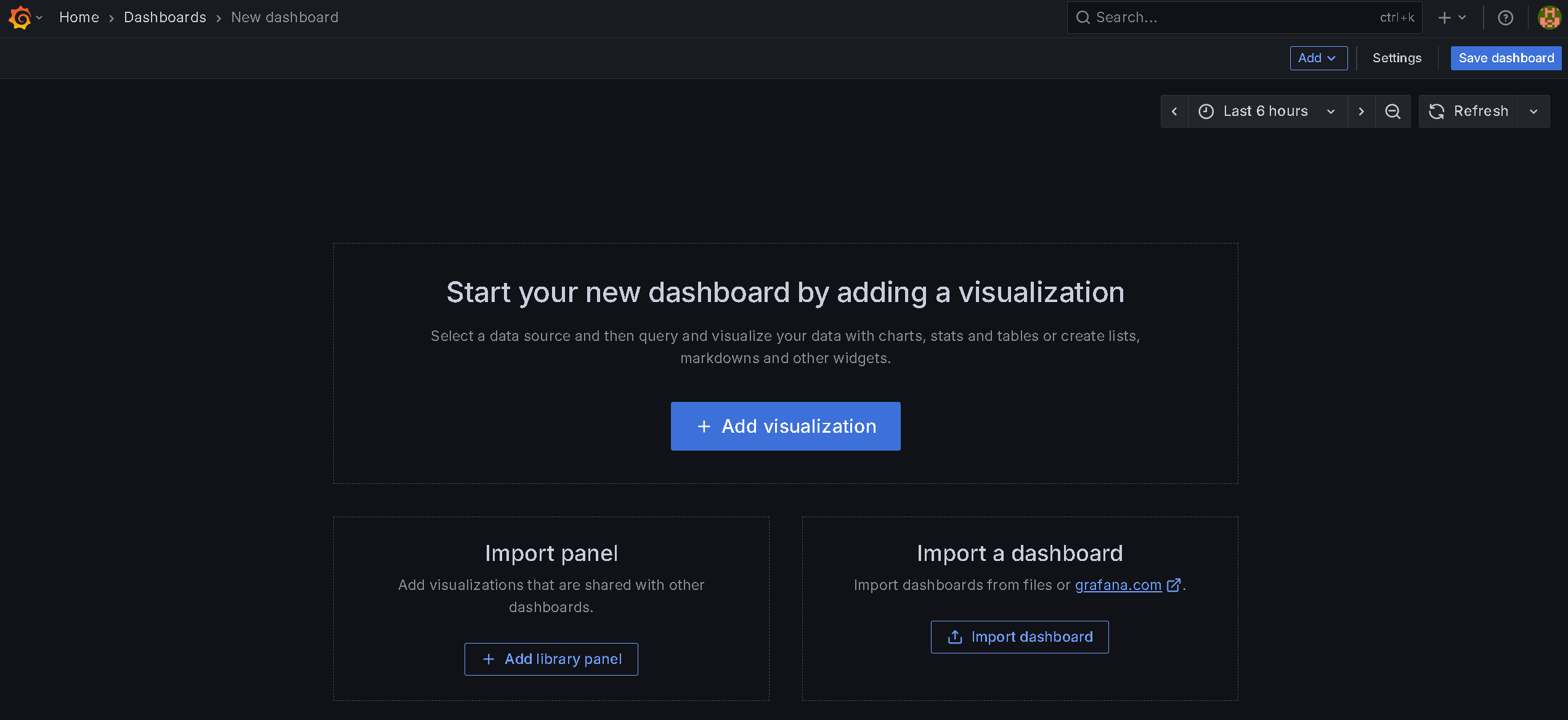Open the user avatar profile menu
The width and height of the screenshot is (1568, 720).
click(x=1549, y=18)
